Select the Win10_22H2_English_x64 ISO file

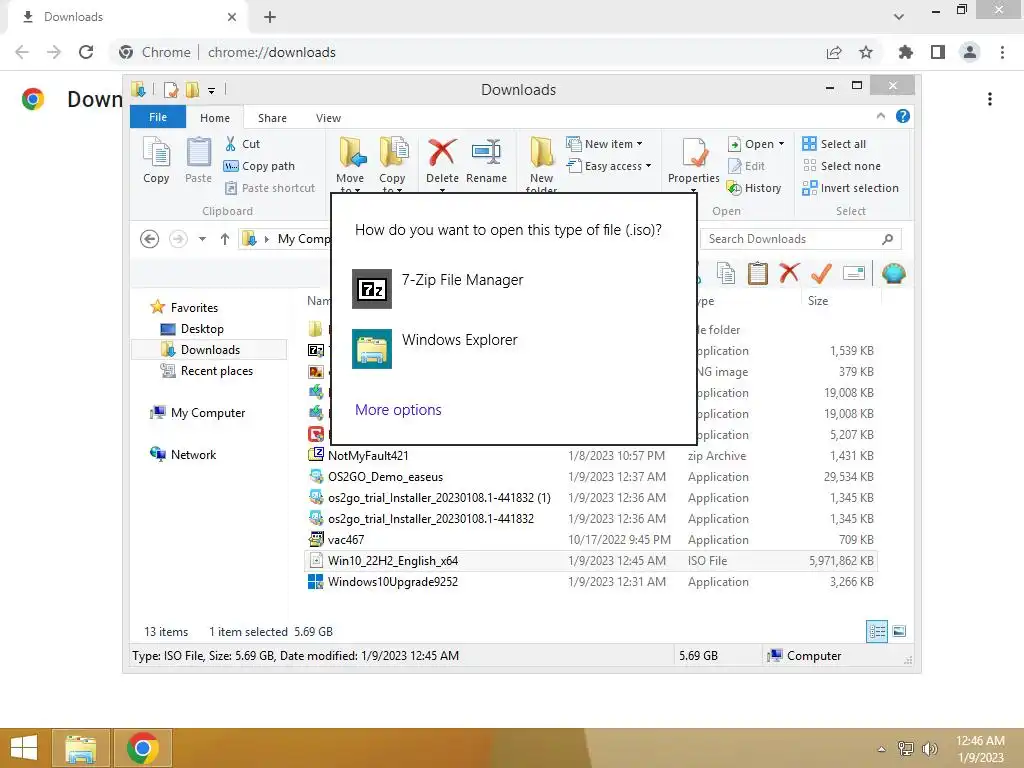(591, 560)
